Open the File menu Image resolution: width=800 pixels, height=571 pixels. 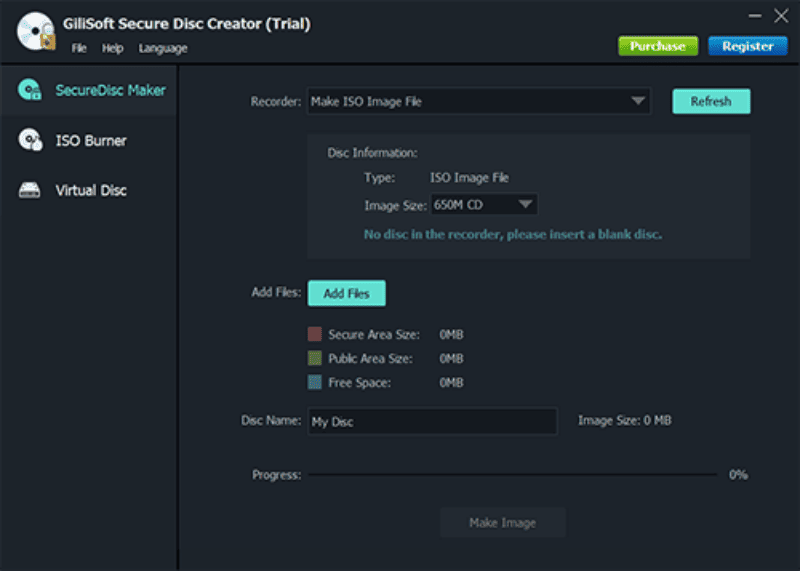(79, 48)
